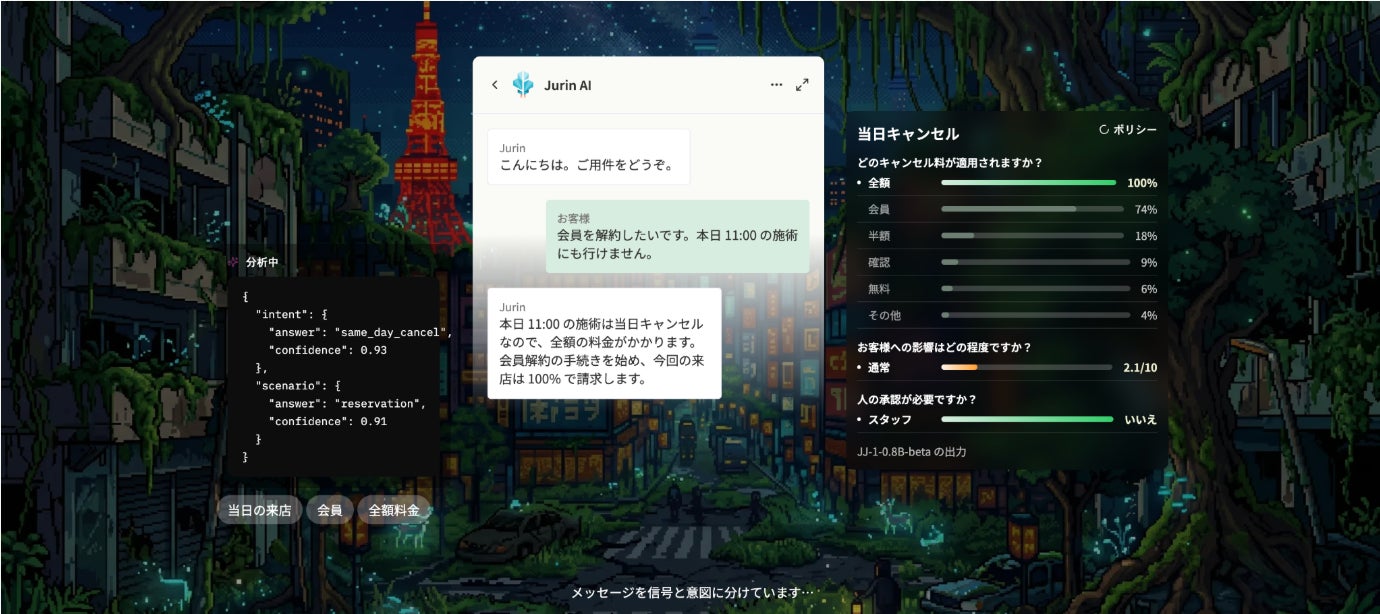Click the 半額 18% progress bar
The width and height of the screenshot is (1380, 614).
pyautogui.click(x=1032, y=236)
